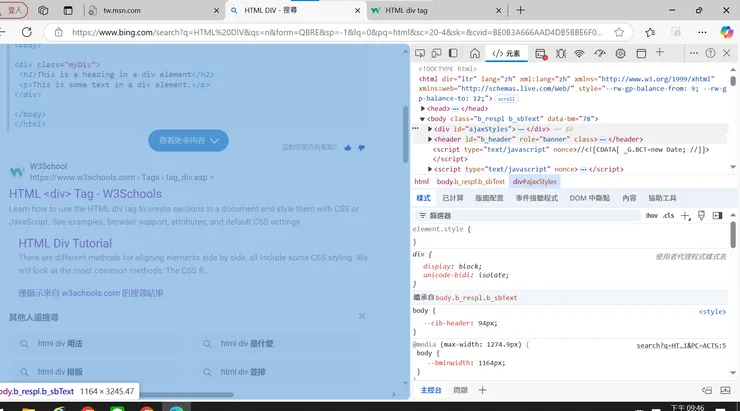Open HTML <div> Tag - W3Schools link

tap(85, 194)
